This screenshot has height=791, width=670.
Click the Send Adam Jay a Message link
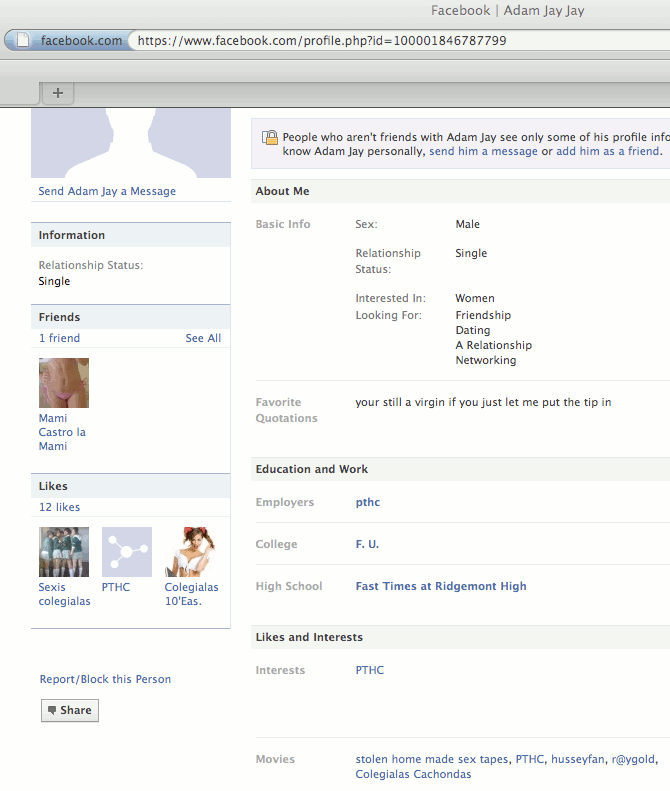click(x=107, y=191)
